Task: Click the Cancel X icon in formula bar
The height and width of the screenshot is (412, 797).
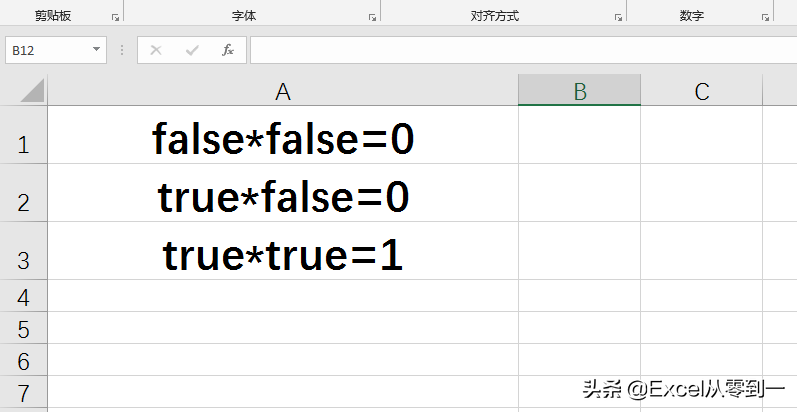Action: (x=156, y=50)
